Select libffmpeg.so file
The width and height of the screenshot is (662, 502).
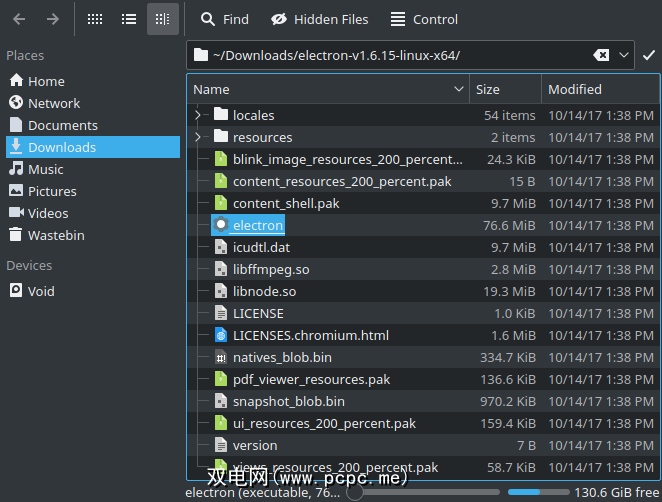click(271, 269)
